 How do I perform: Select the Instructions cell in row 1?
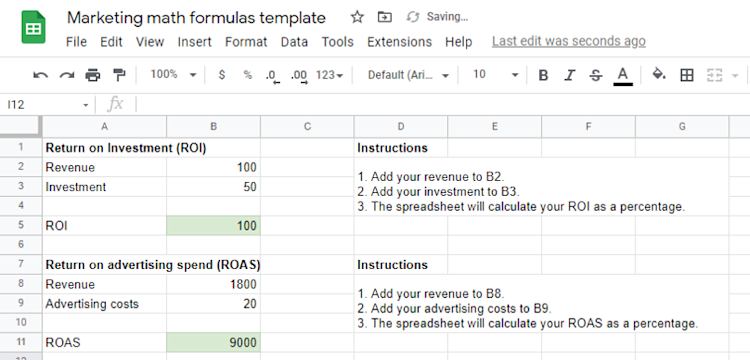[x=401, y=148]
